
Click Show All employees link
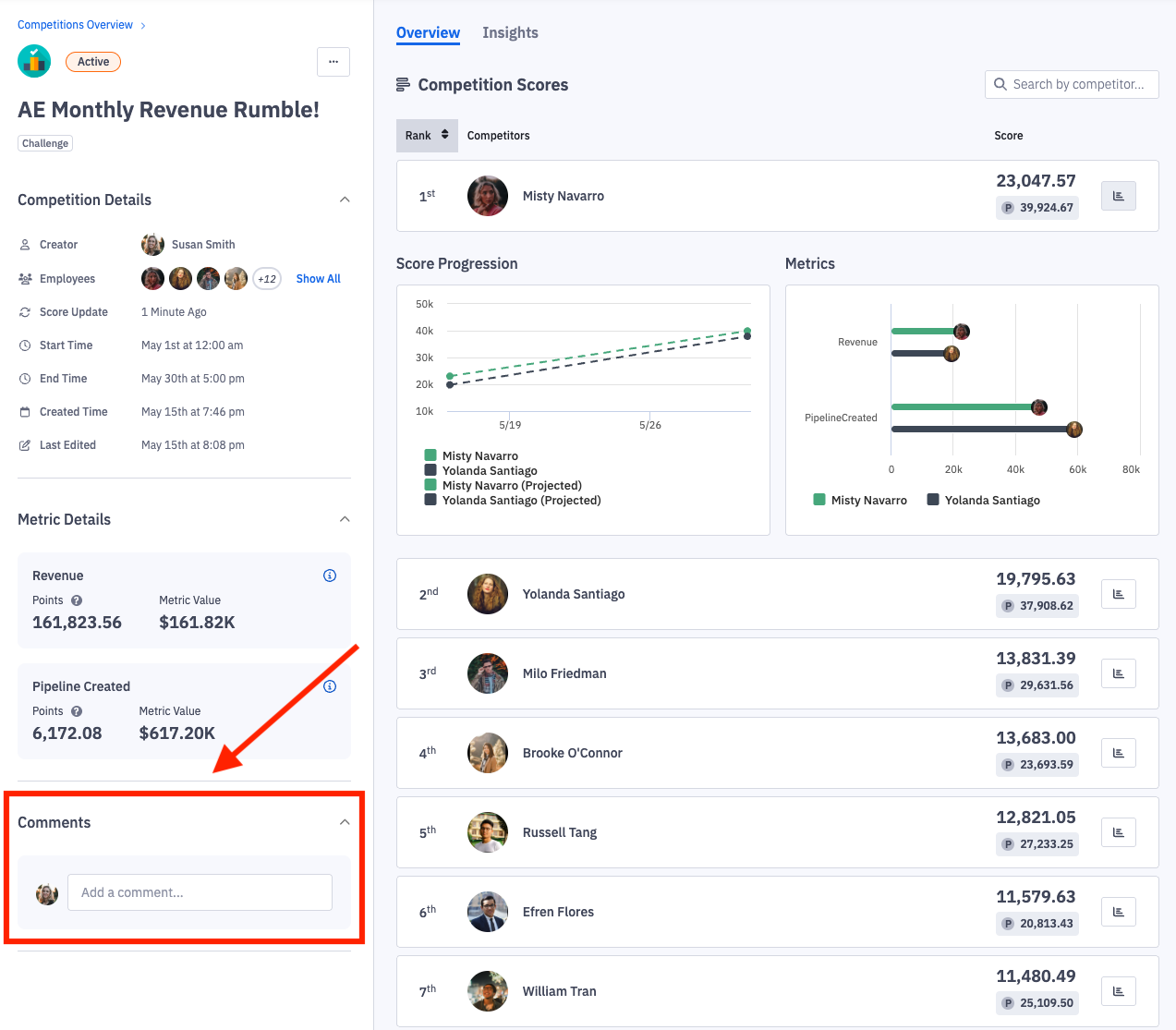tap(318, 278)
